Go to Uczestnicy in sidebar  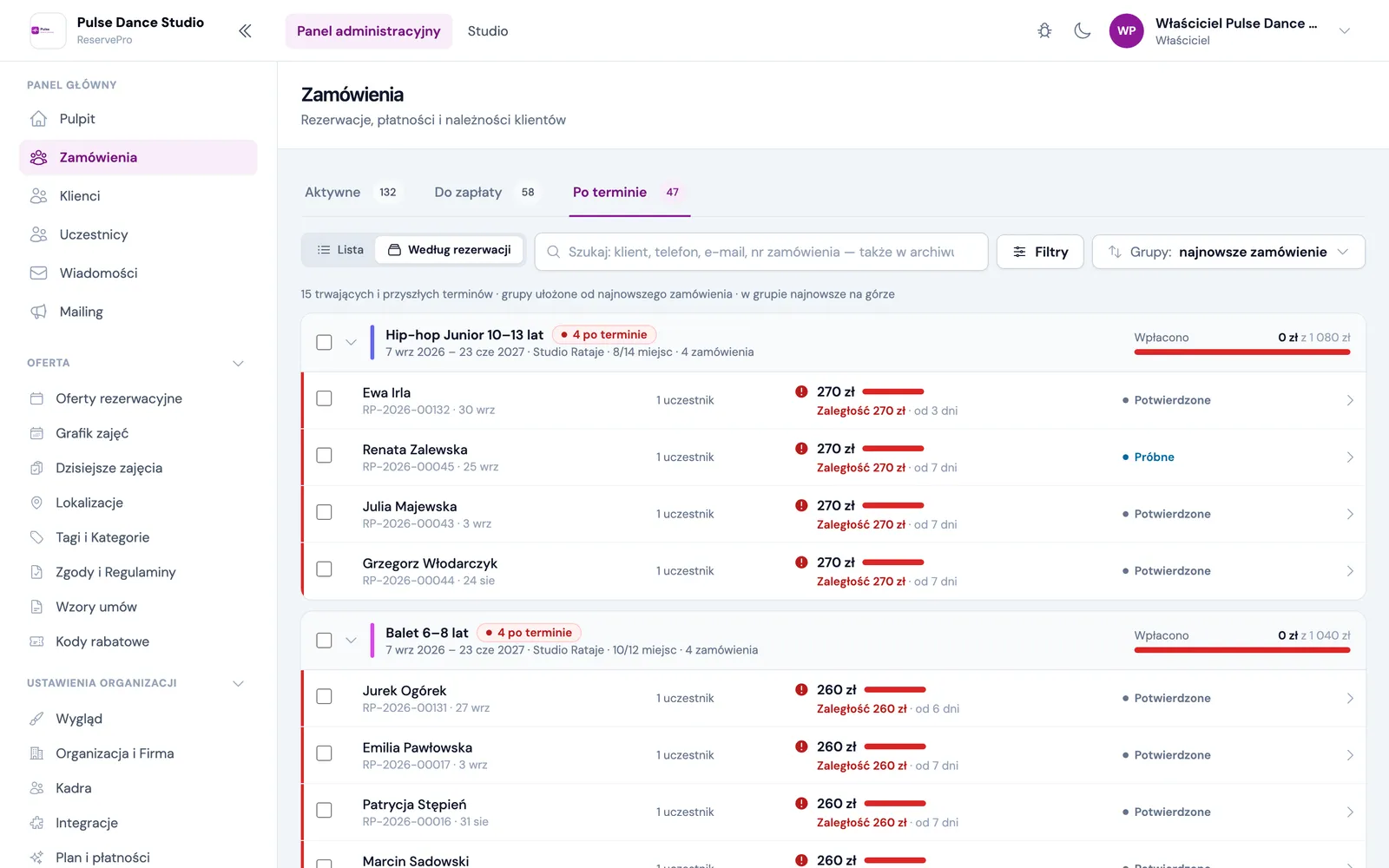[138, 234]
